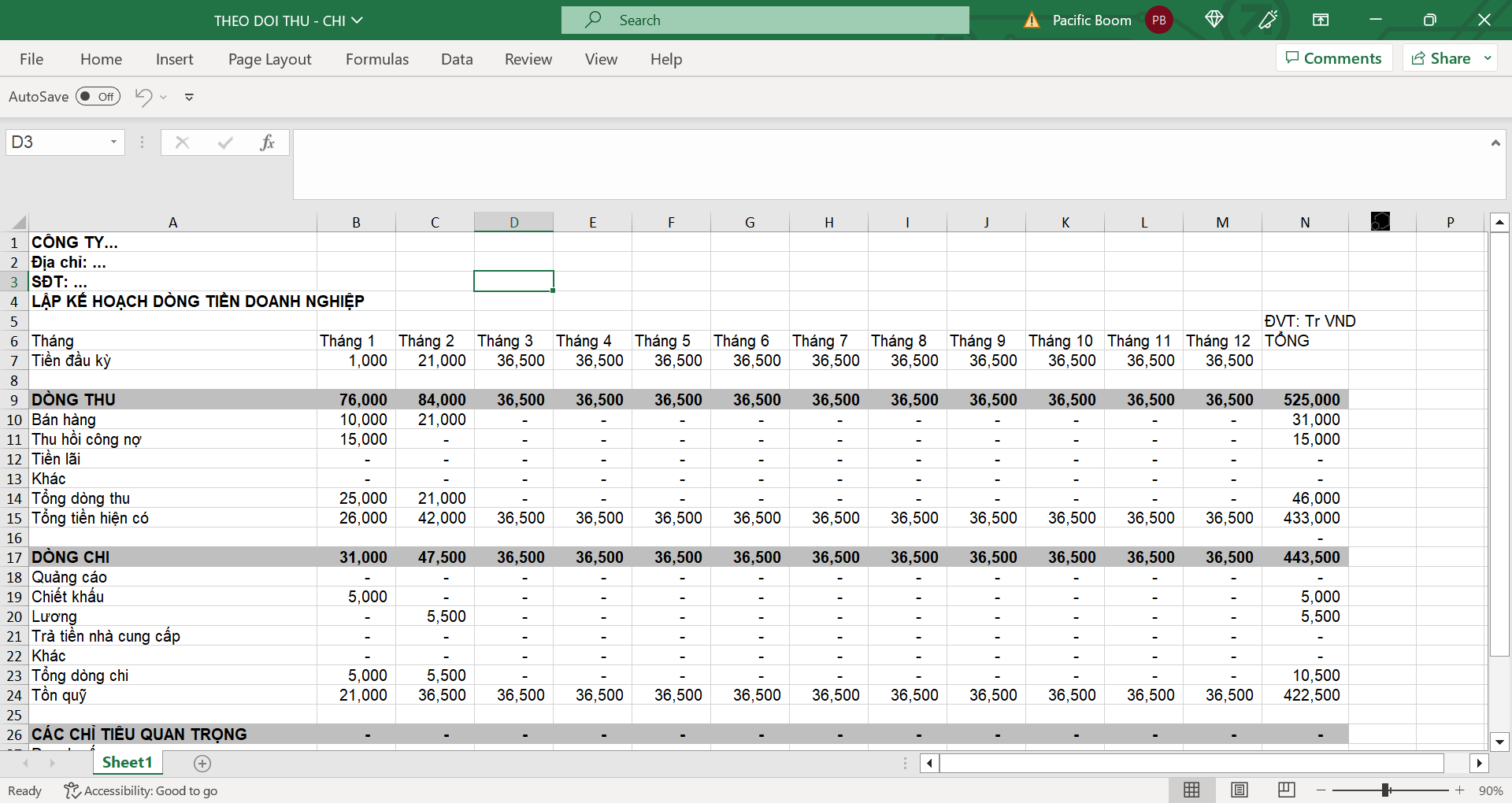Open Customize Quick Access Toolbar dropdown

pyautogui.click(x=189, y=97)
